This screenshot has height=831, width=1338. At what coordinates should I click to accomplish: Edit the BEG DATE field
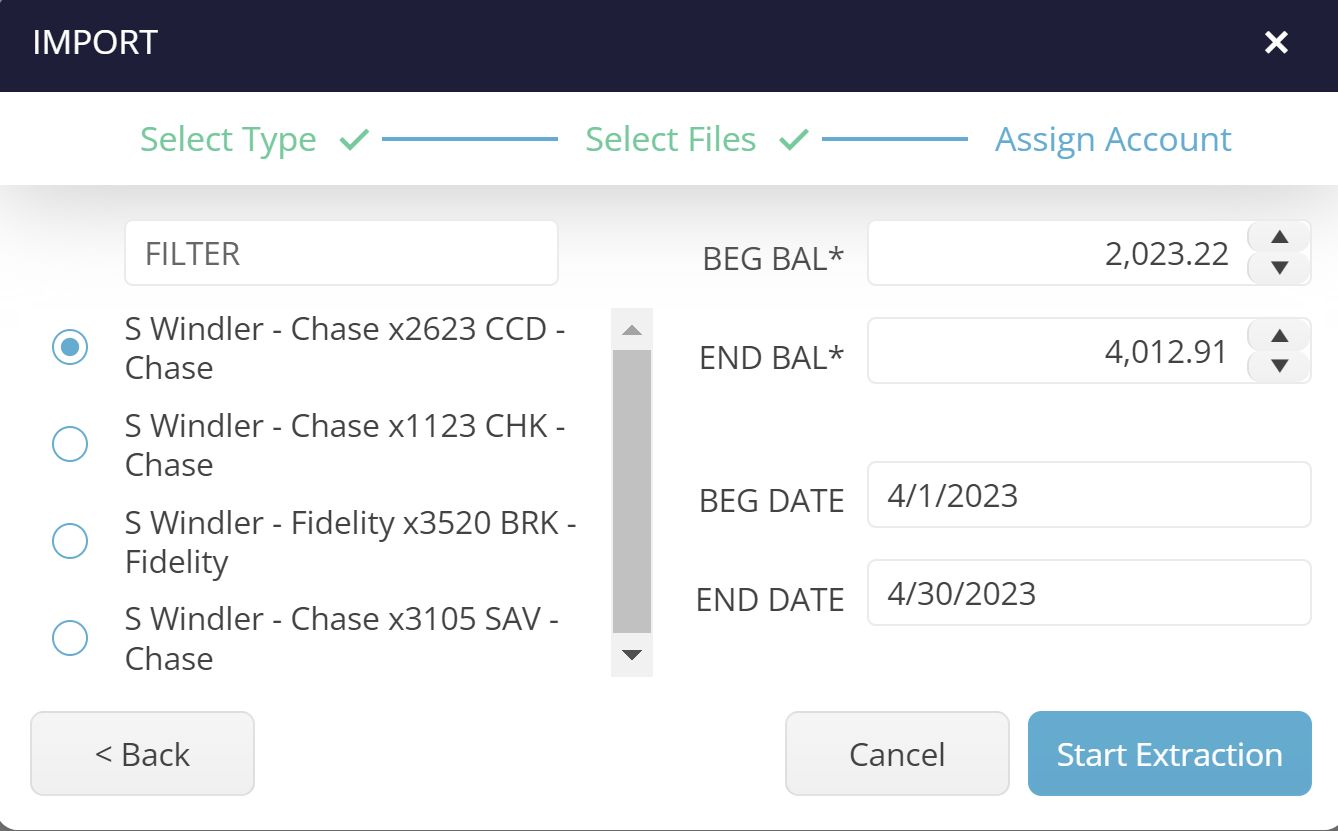coord(1088,494)
